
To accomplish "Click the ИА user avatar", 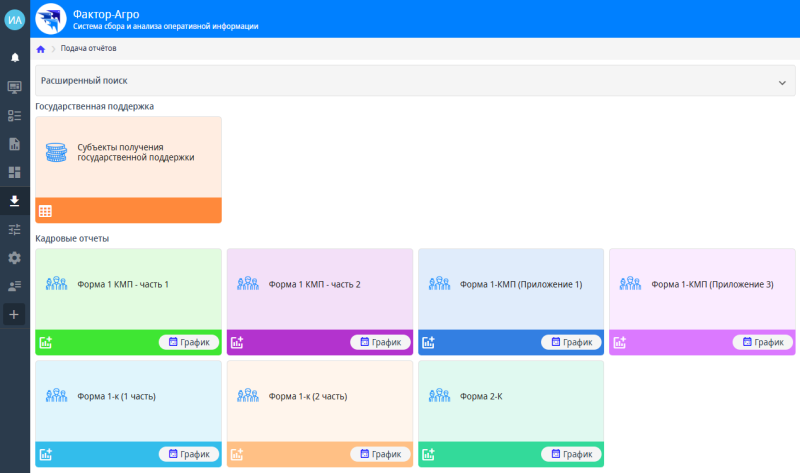I will 15,19.
